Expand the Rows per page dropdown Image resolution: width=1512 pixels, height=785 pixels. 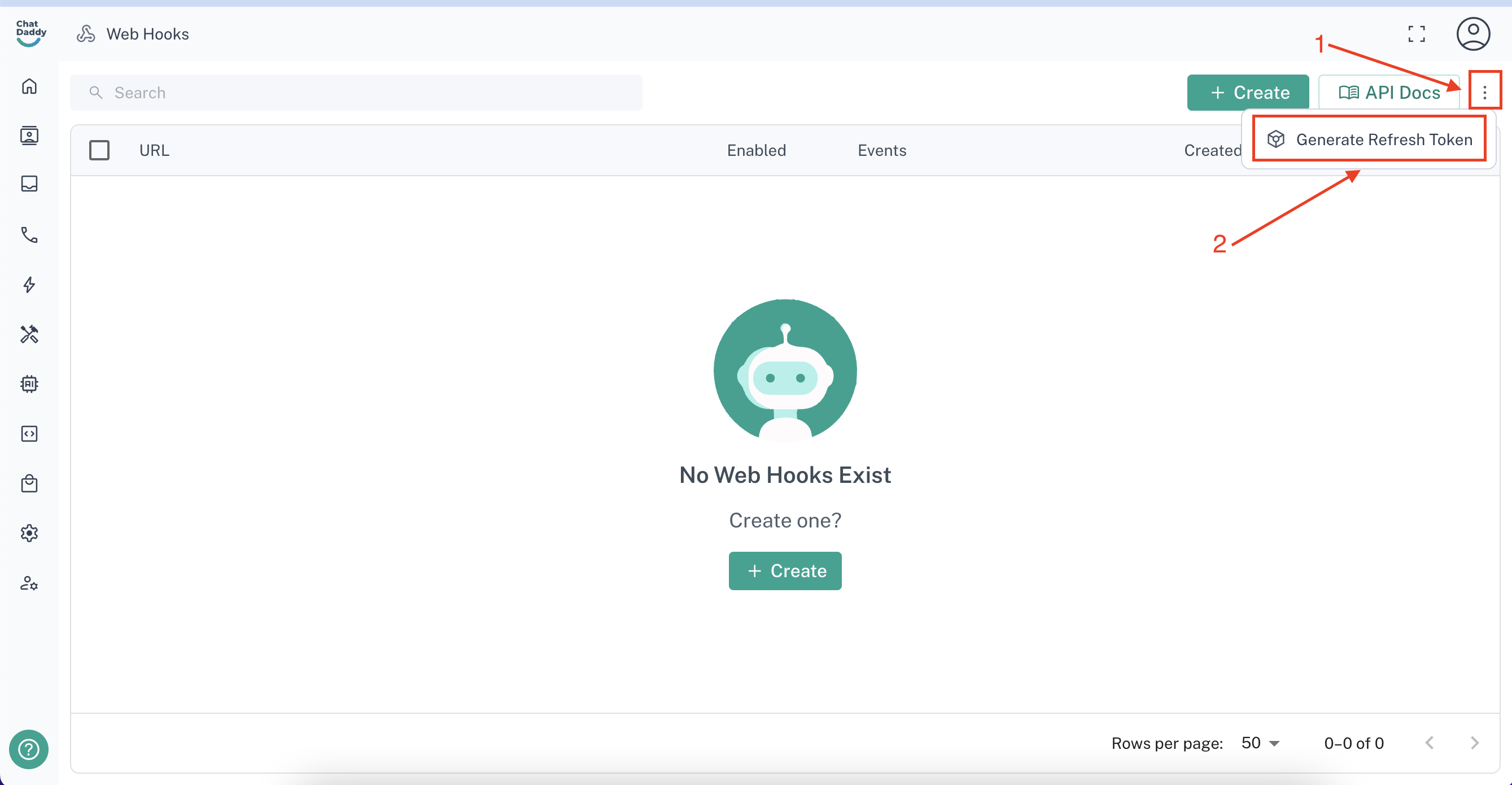coord(1260,743)
